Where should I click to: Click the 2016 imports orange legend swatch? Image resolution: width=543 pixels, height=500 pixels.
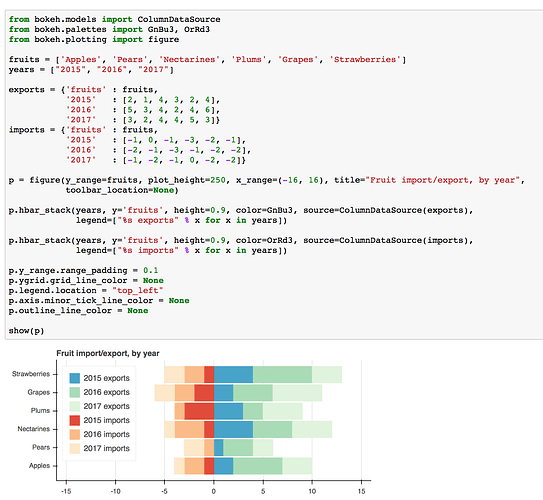[74, 434]
